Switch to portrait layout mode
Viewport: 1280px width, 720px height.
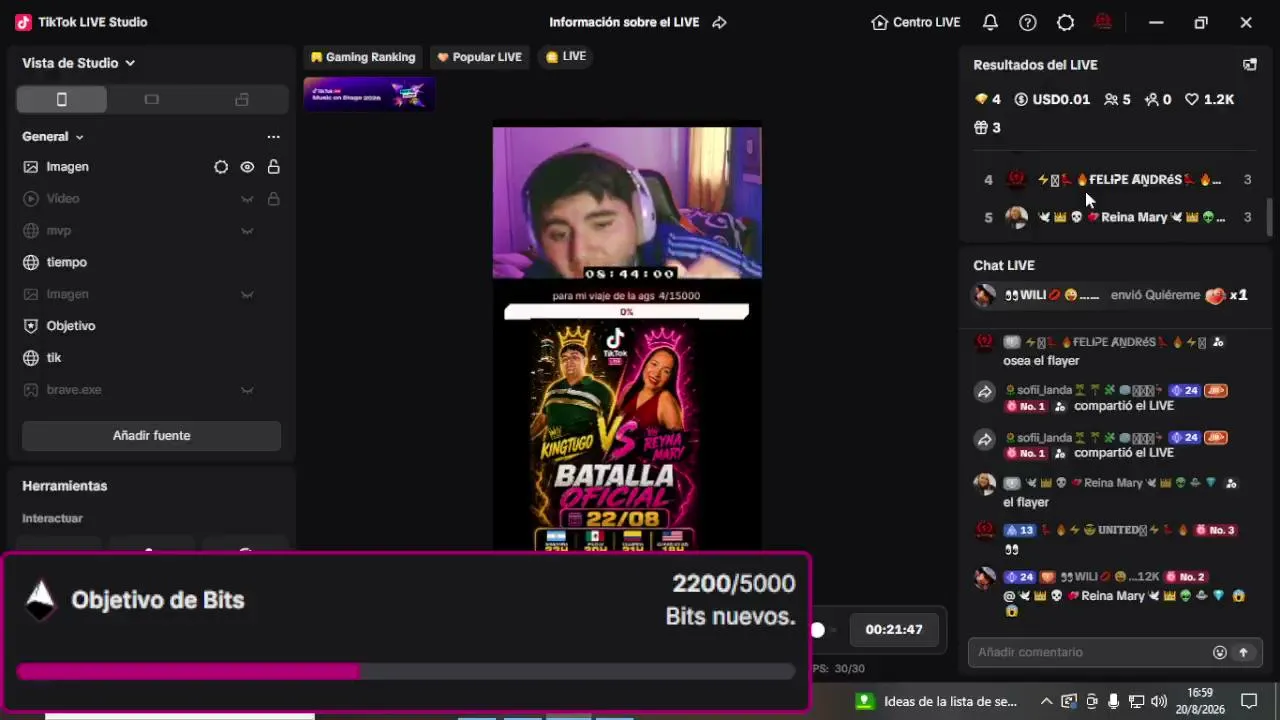62,99
